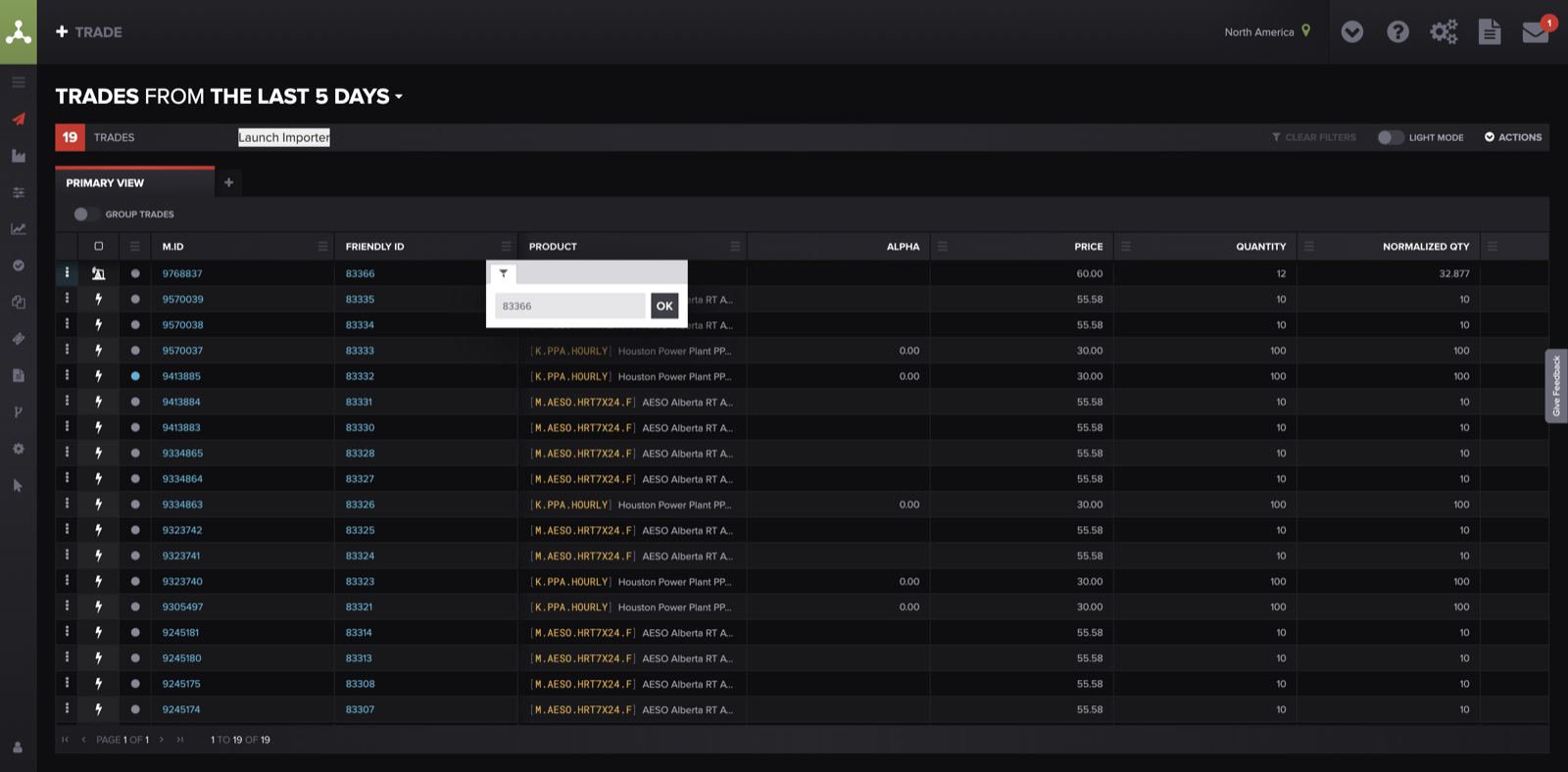Image resolution: width=1568 pixels, height=772 pixels.
Task: Open friendly ID link 83333
Action: [360, 351]
